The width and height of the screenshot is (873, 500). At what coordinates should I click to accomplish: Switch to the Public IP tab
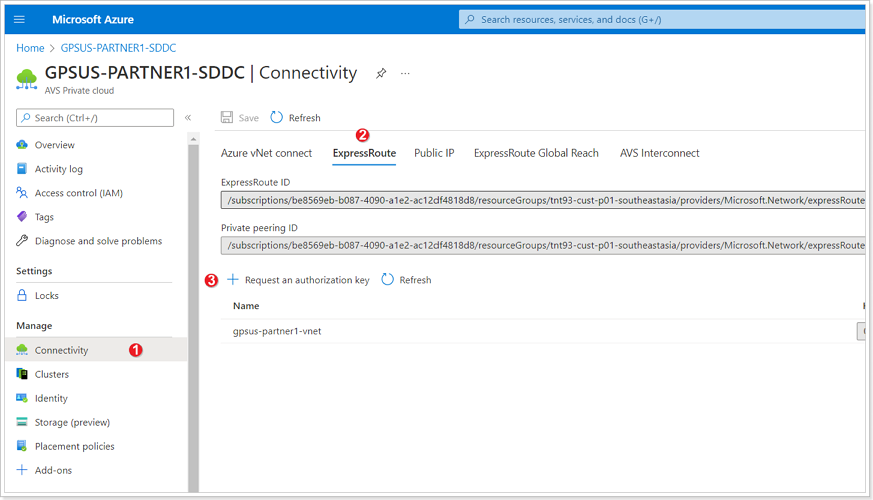[434, 153]
